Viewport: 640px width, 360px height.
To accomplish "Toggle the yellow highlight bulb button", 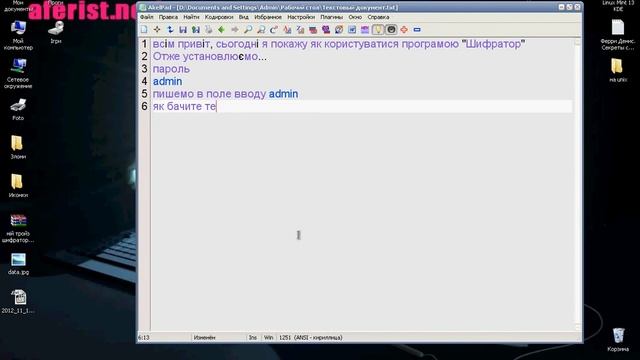I will click(x=378, y=29).
